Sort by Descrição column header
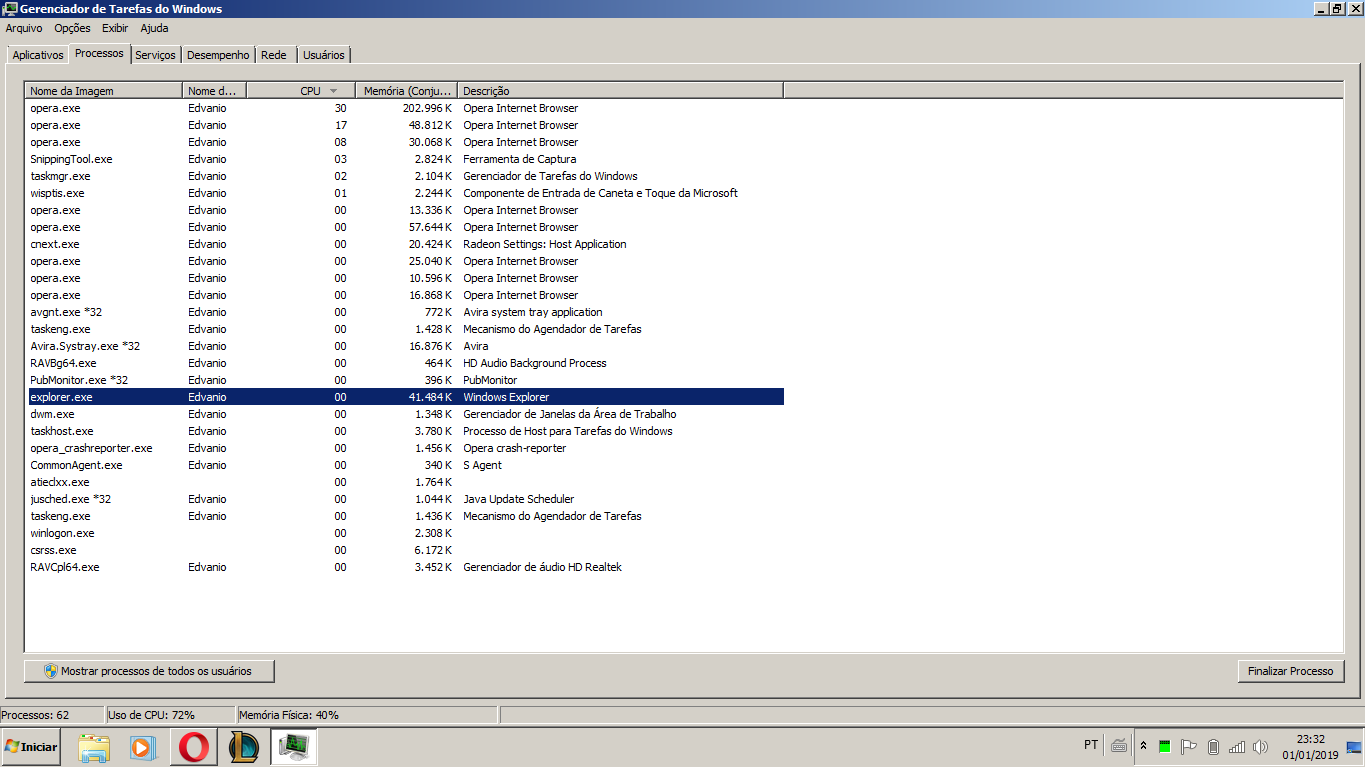 [621, 91]
